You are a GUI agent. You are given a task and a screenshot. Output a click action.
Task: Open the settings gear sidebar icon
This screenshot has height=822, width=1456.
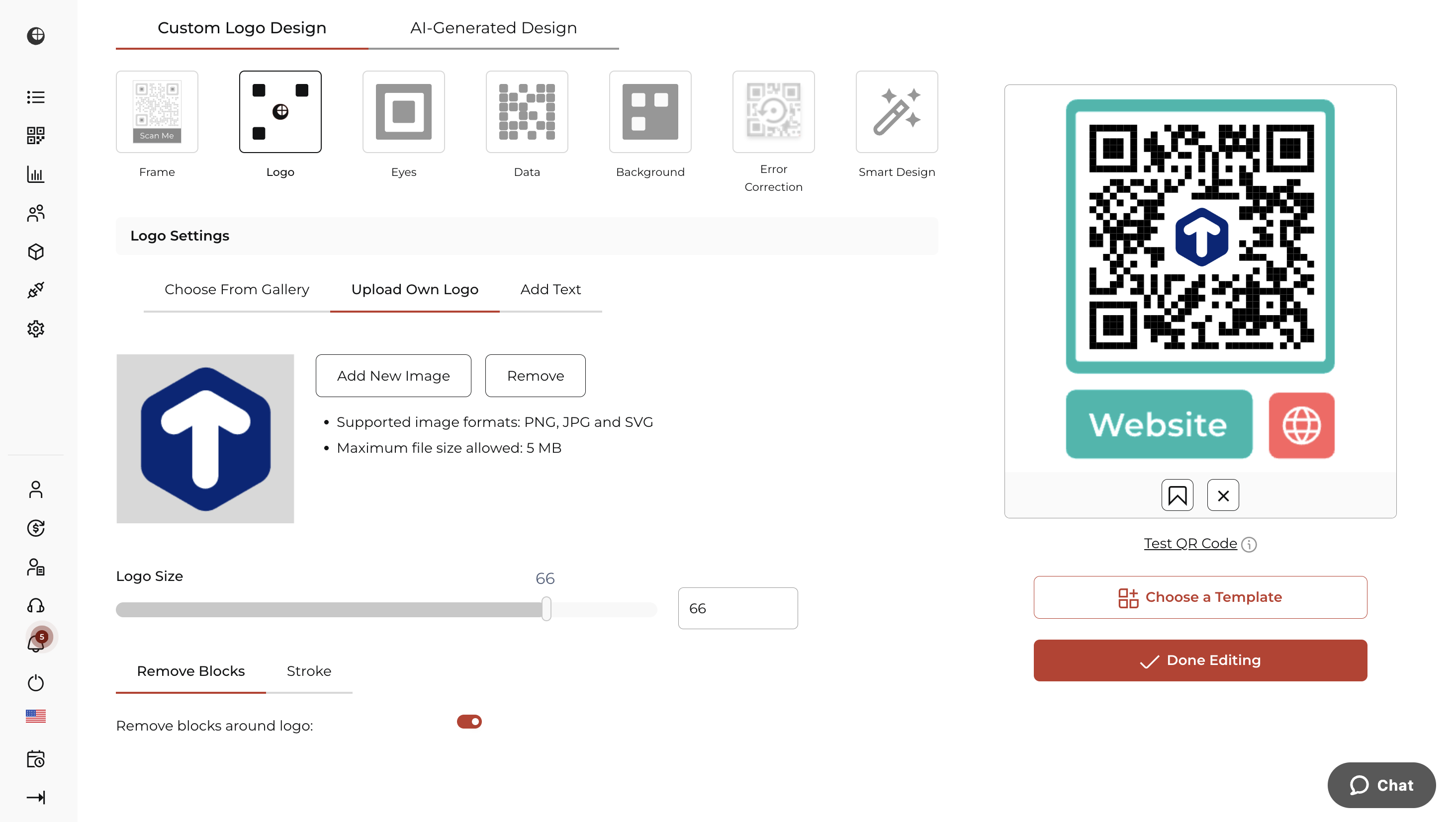pos(36,329)
